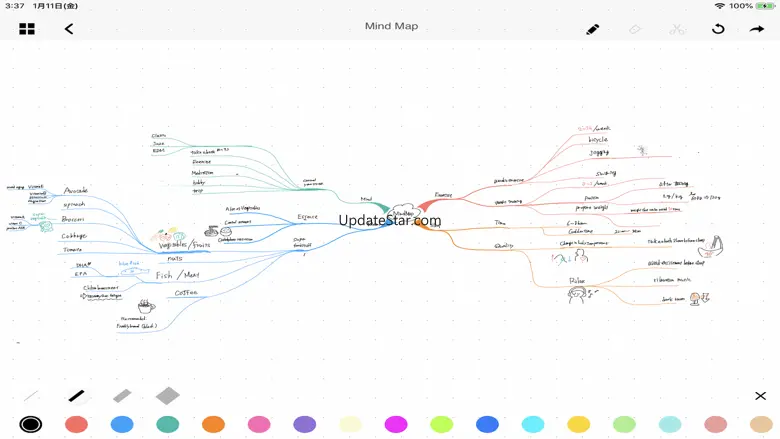The image size is (780, 439).
Task: Go back with the left chevron
Action: click(69, 29)
